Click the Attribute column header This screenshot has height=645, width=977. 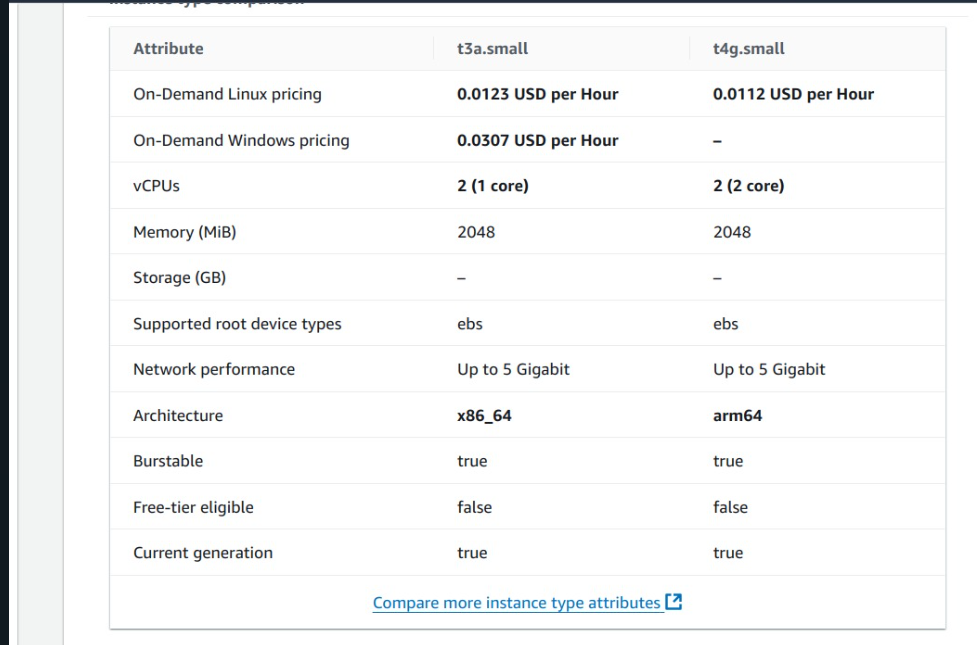(x=168, y=49)
